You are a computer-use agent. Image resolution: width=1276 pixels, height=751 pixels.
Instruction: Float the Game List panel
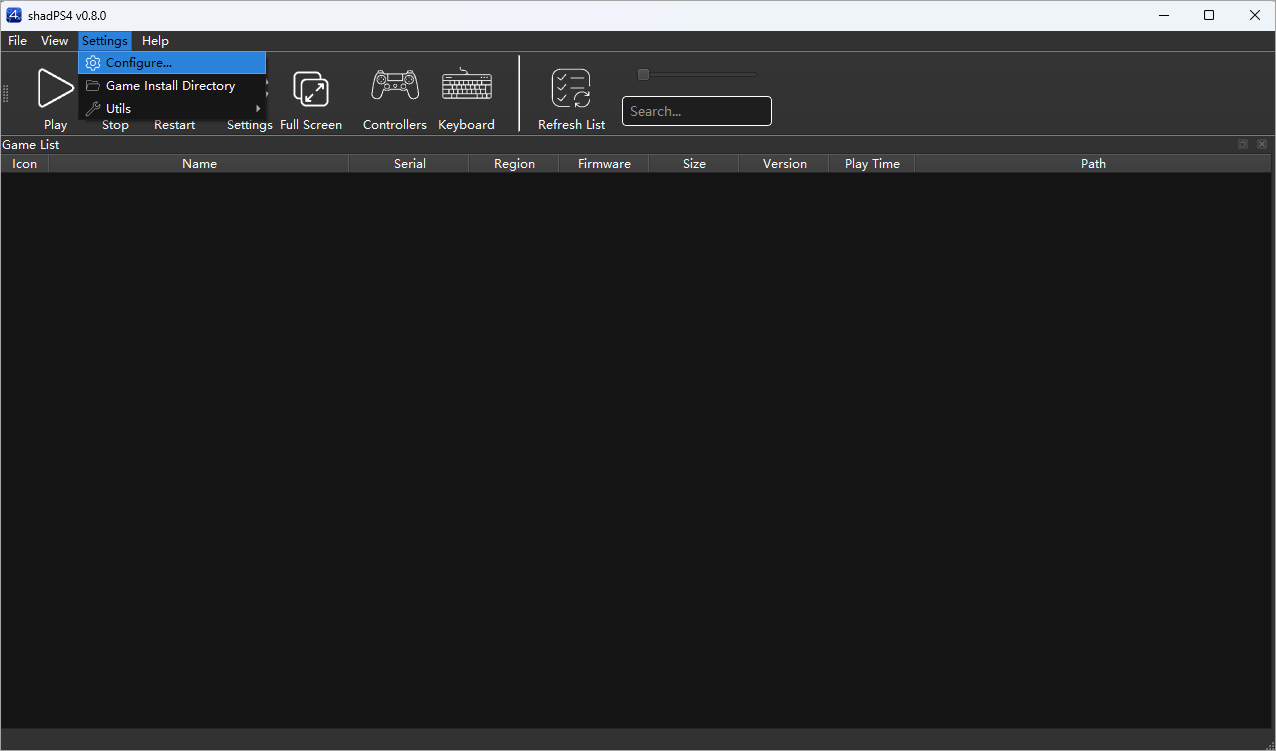pos(1242,144)
